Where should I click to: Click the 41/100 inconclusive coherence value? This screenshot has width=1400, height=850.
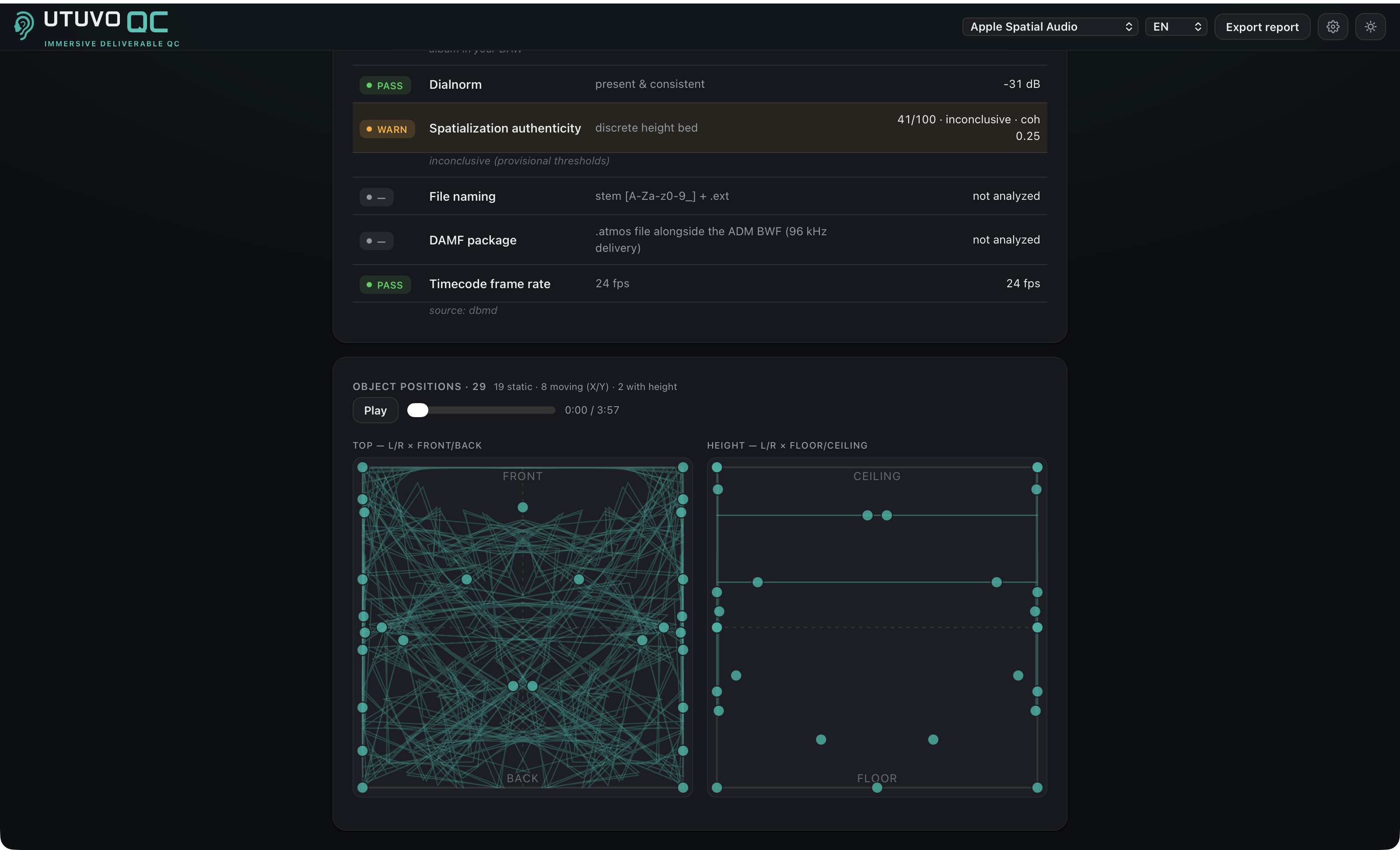(x=968, y=128)
